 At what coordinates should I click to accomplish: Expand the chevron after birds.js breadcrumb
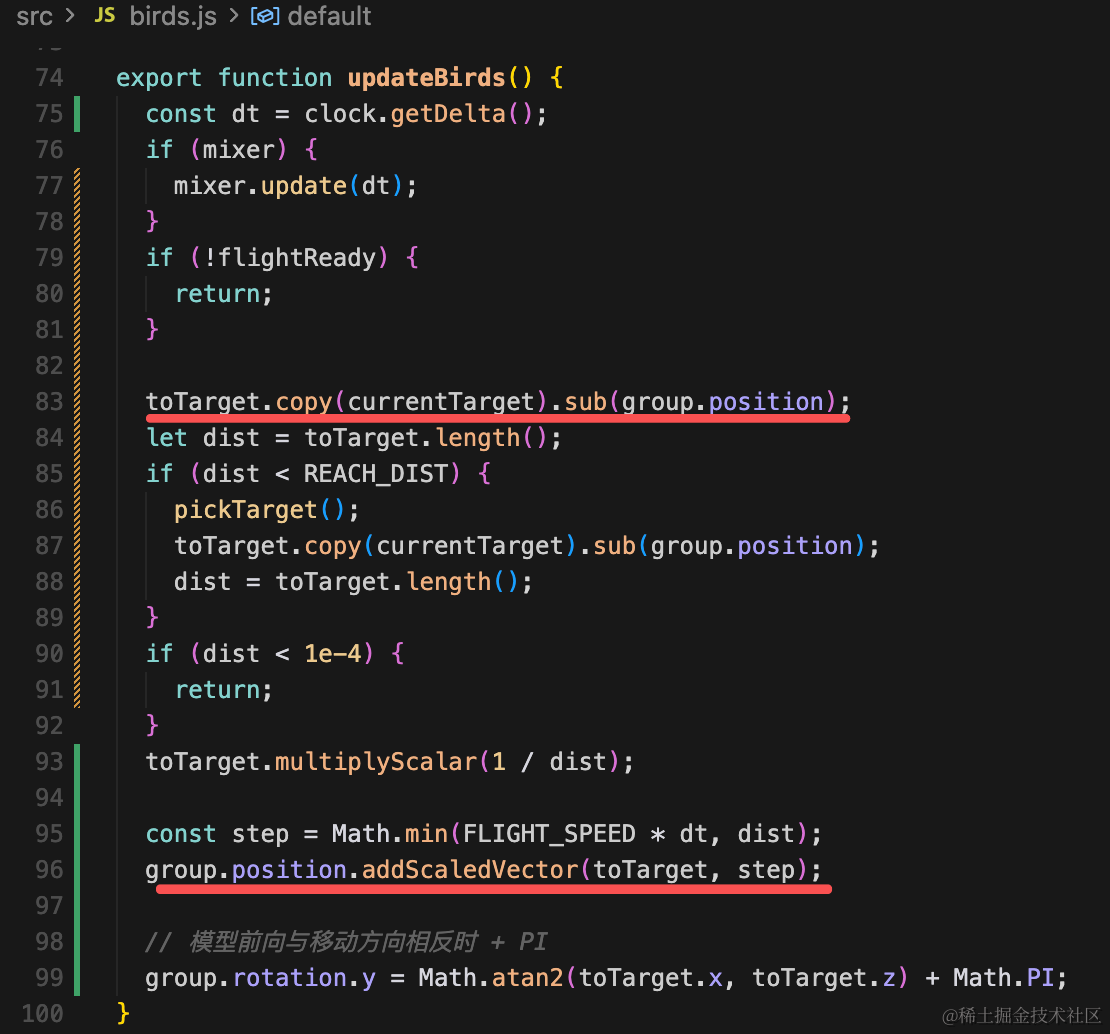(x=234, y=16)
